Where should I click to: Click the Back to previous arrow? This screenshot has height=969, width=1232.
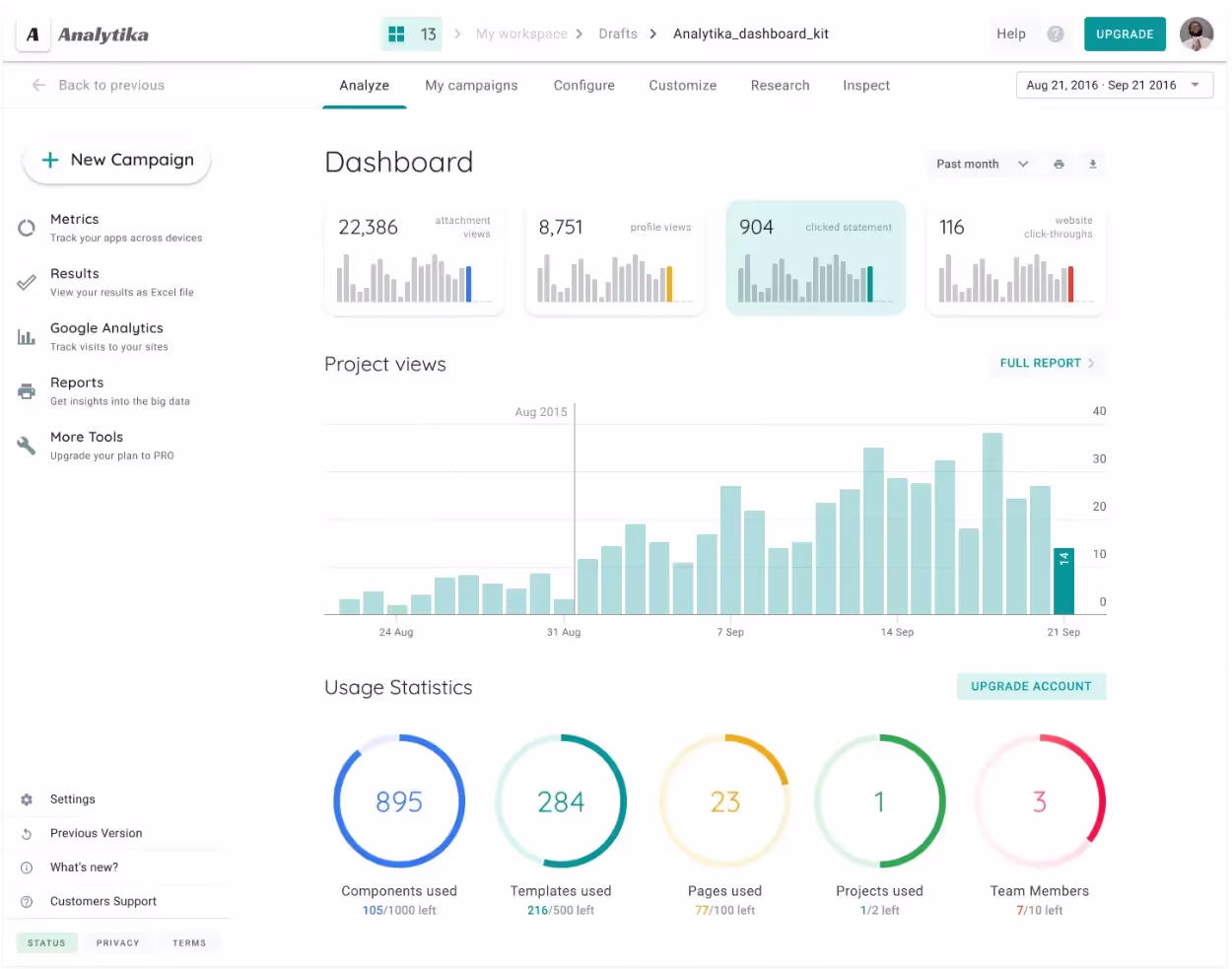[38, 86]
